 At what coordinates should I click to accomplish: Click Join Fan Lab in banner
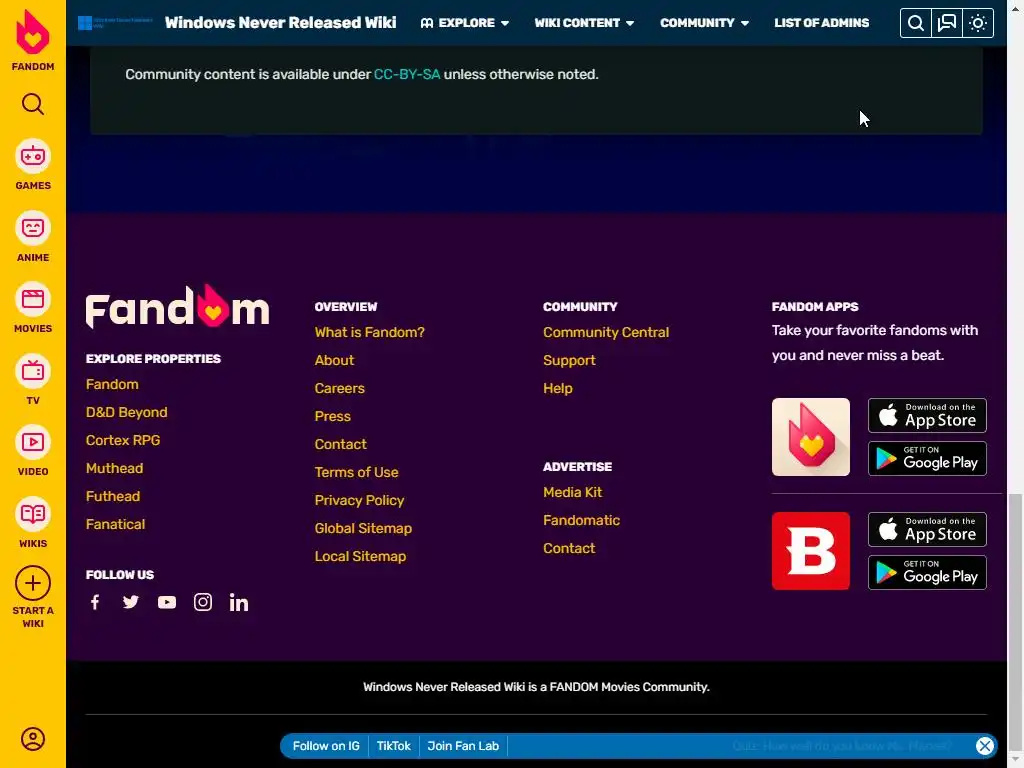click(463, 746)
